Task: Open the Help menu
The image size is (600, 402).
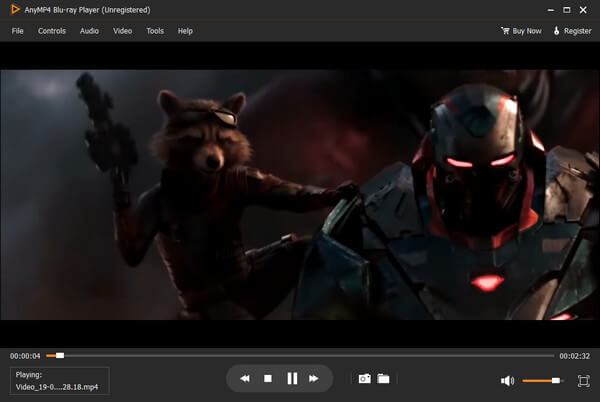Action: click(x=185, y=31)
